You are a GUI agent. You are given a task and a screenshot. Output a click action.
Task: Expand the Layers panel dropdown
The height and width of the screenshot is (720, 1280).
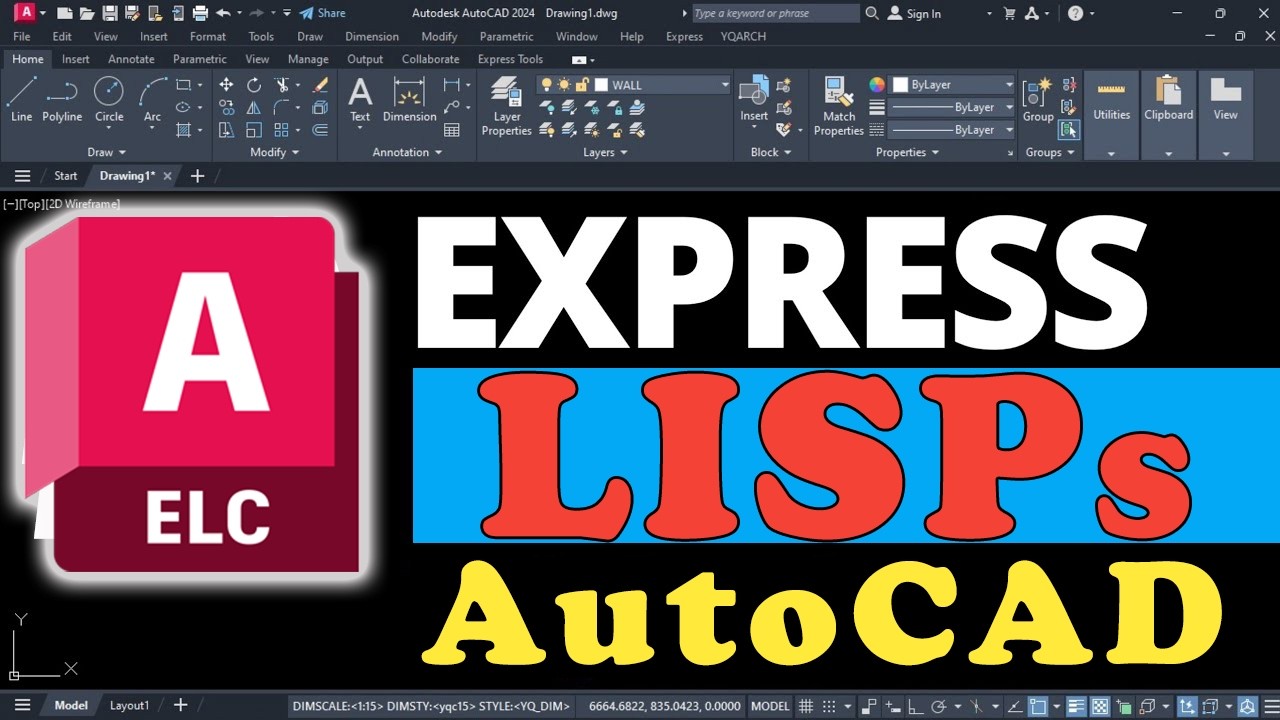tap(605, 152)
